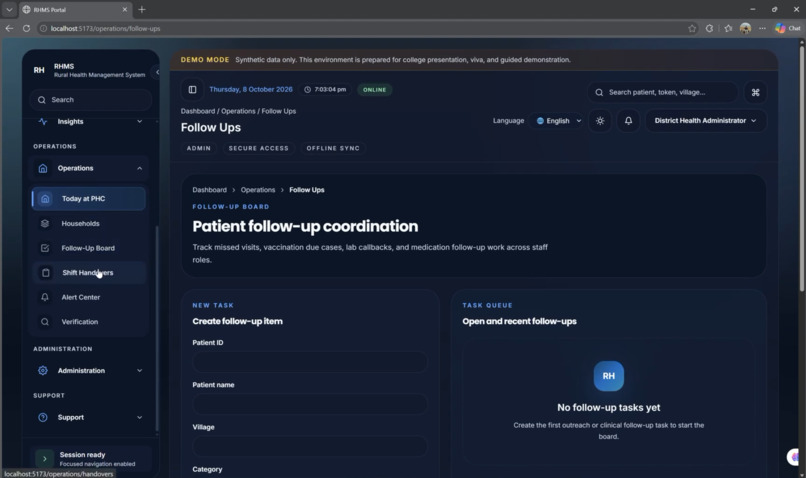Image resolution: width=806 pixels, height=478 pixels.
Task: Bookmark the page with the star icon
Action: point(692,28)
